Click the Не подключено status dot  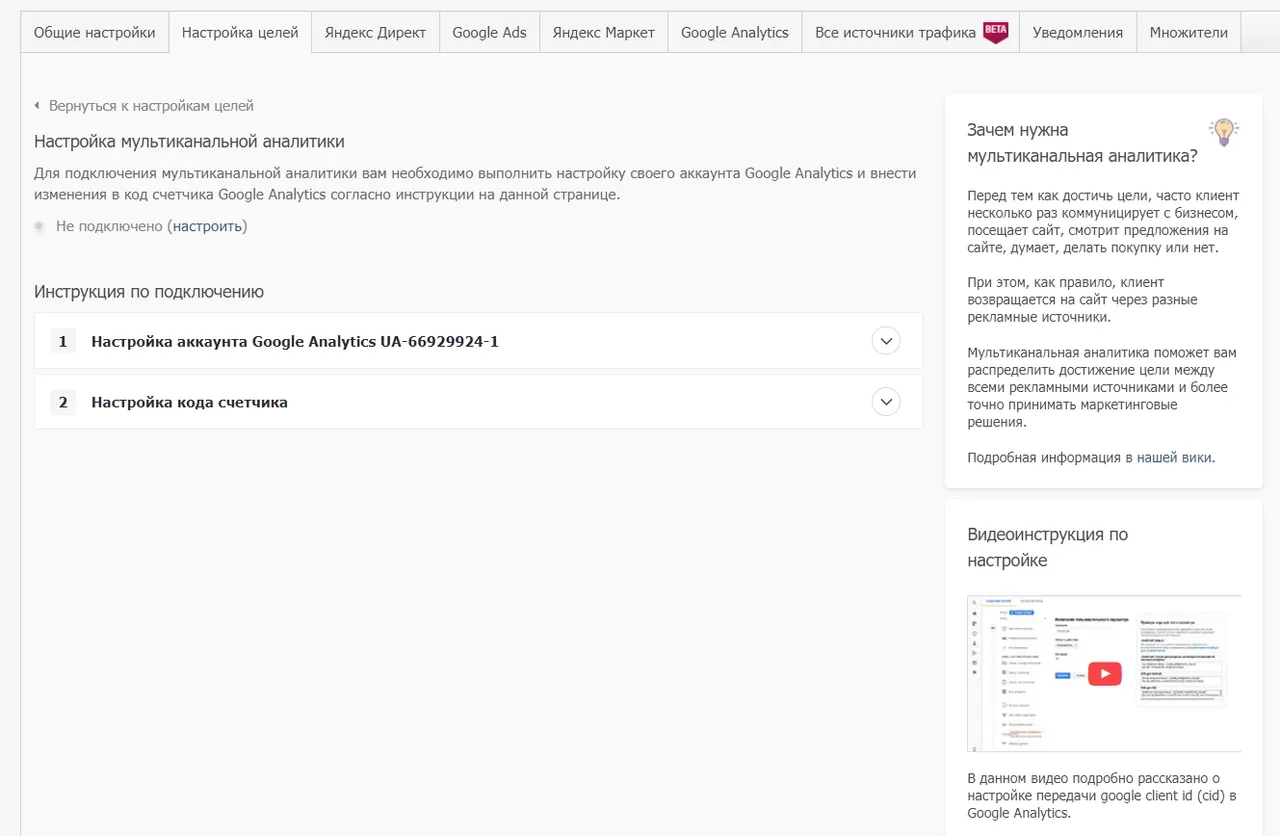tap(39, 226)
